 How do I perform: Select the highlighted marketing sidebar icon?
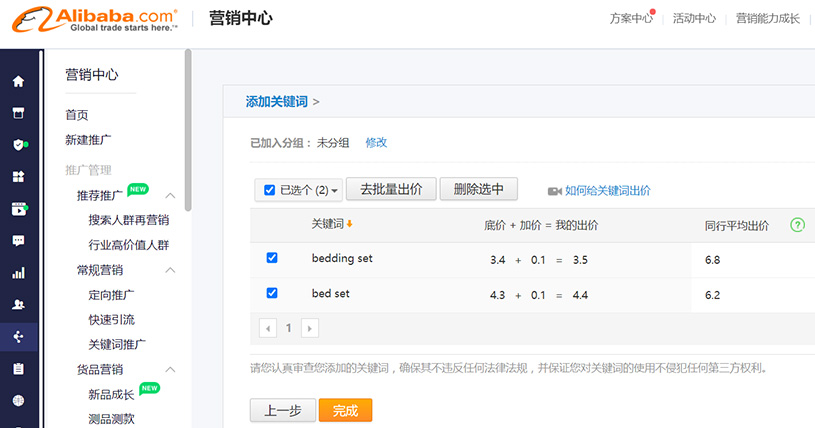(18, 337)
